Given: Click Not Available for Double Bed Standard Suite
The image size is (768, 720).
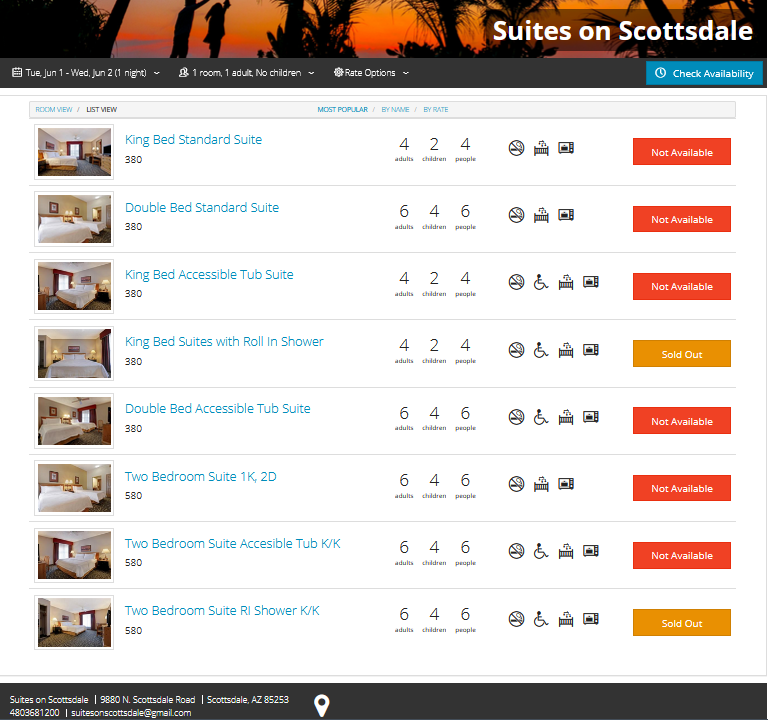Looking at the screenshot, I should [682, 219].
